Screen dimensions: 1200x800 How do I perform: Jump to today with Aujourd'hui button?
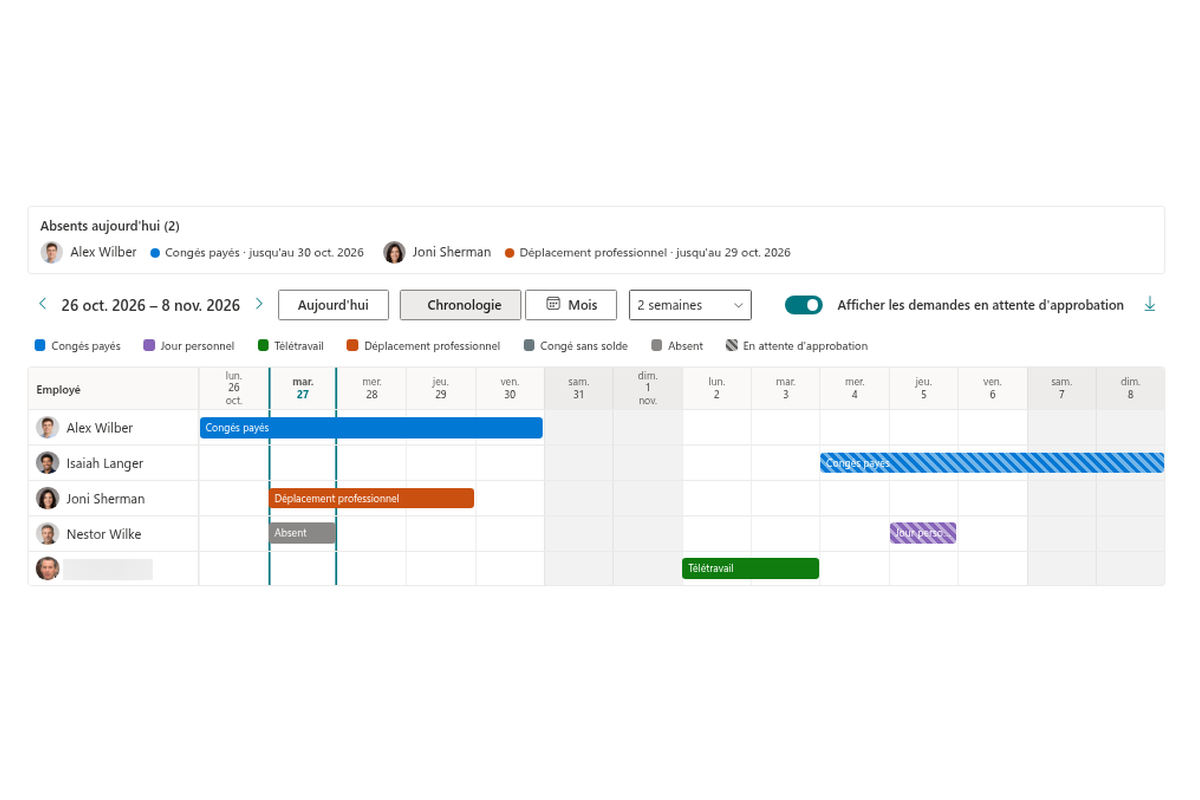[333, 305]
